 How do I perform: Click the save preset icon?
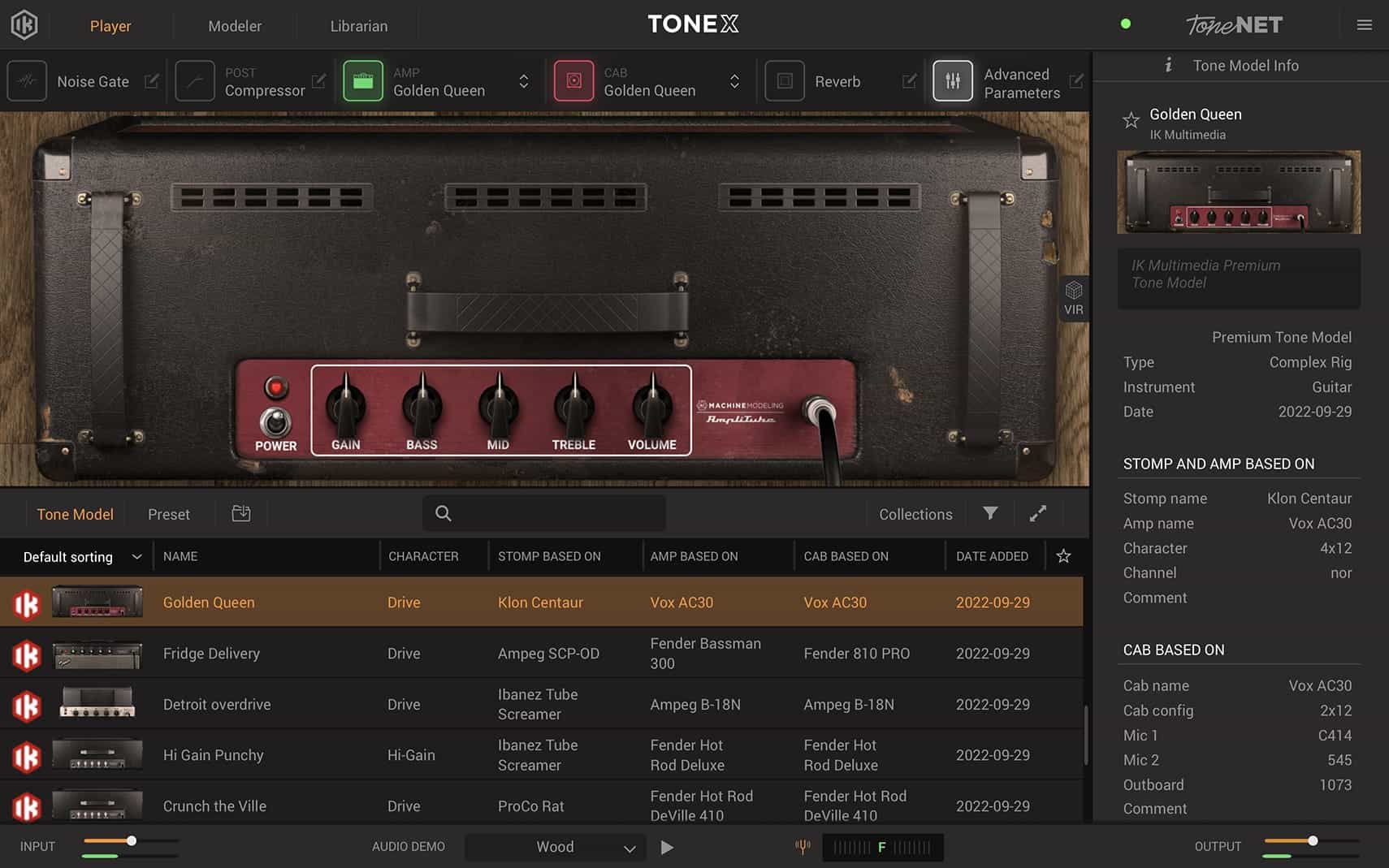point(241,513)
